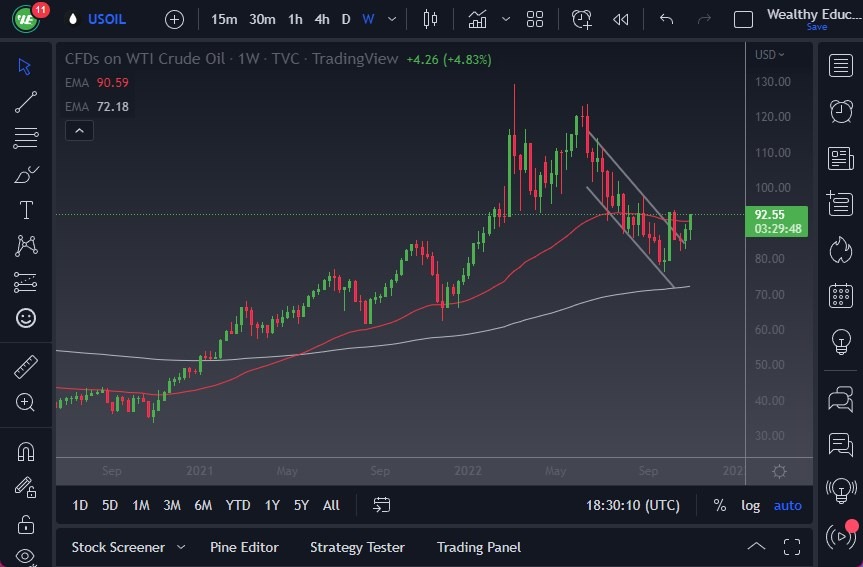Open the USD currency dropdown
Screen dimensions: 863x567
click(770, 55)
